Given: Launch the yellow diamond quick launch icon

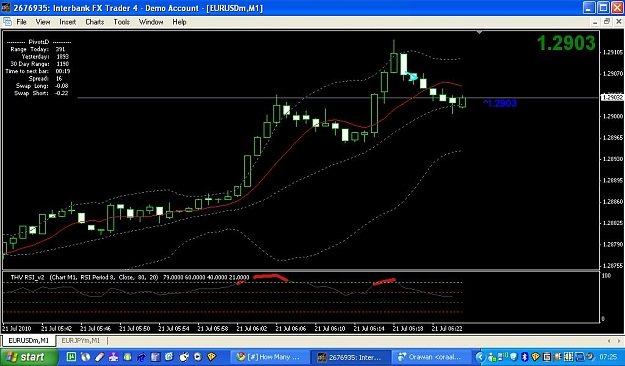Looking at the screenshot, I should (x=211, y=356).
